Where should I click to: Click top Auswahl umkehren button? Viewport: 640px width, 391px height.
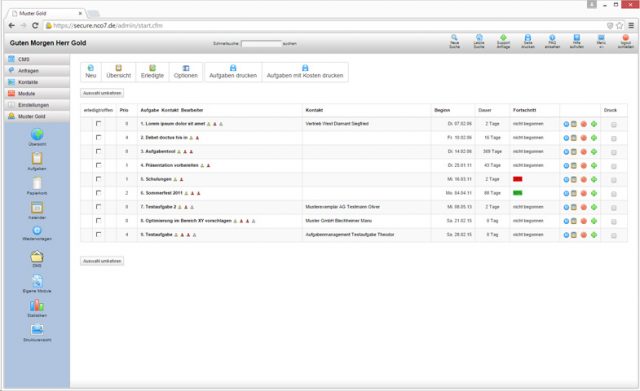pos(102,93)
